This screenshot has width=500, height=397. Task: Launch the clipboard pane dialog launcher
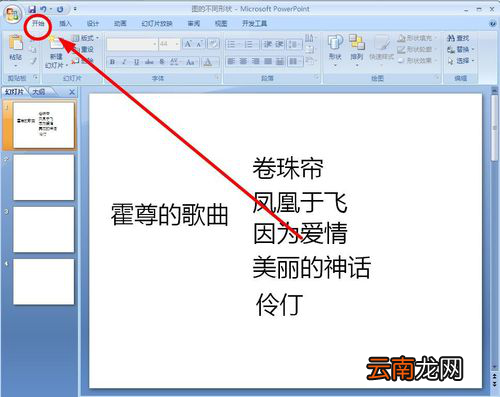[x=35, y=78]
